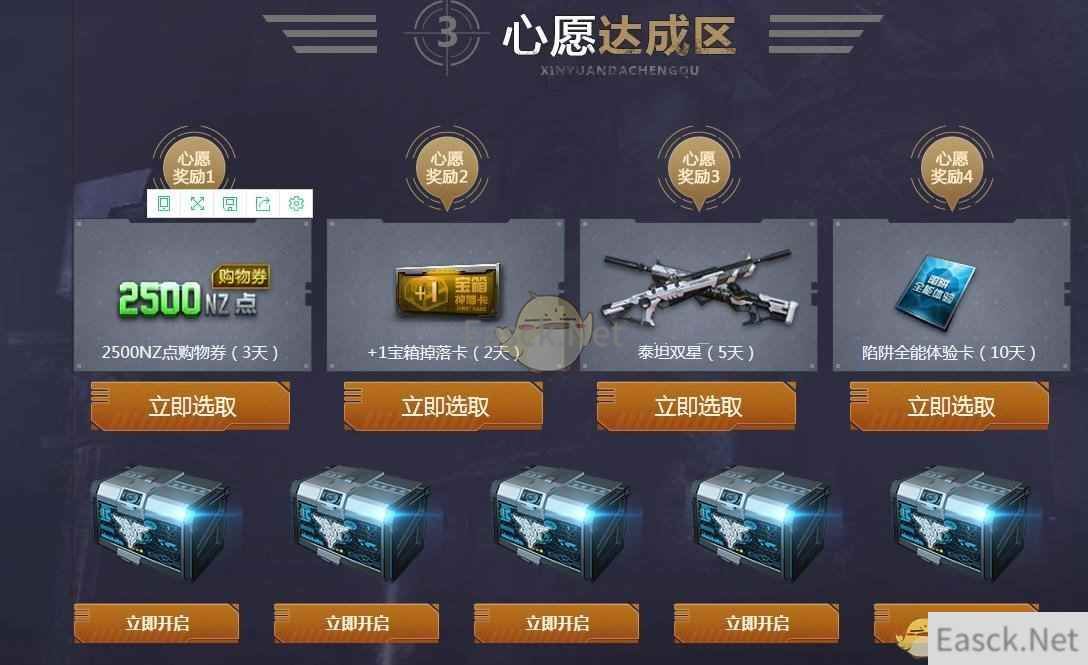Click the first treasure chest image

(161, 524)
